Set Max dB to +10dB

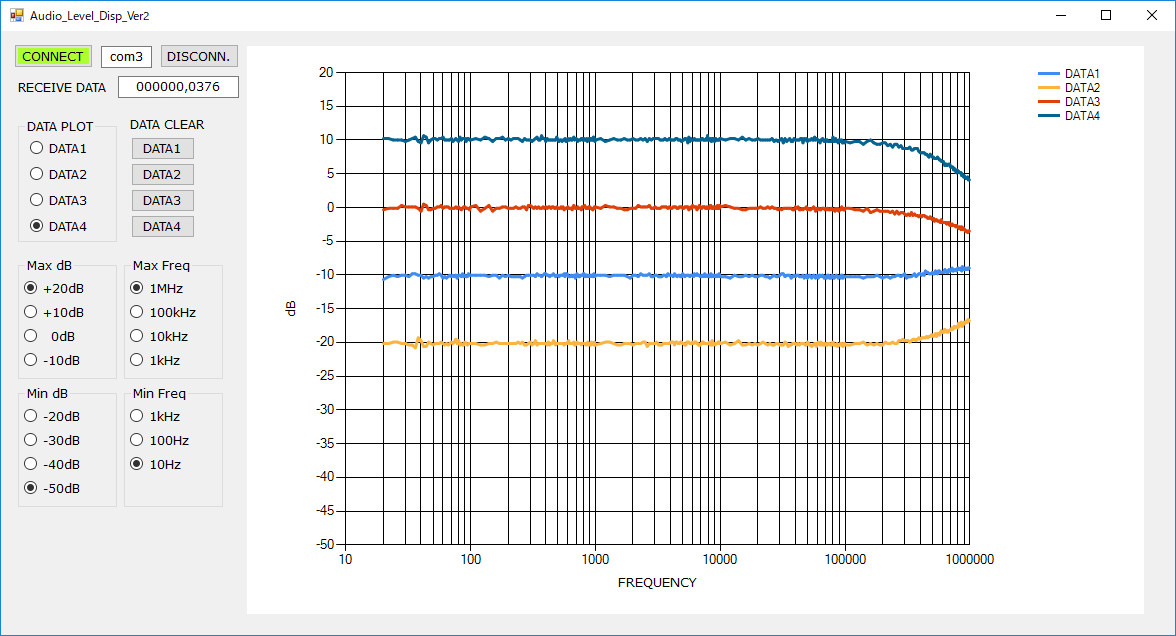(x=31, y=312)
